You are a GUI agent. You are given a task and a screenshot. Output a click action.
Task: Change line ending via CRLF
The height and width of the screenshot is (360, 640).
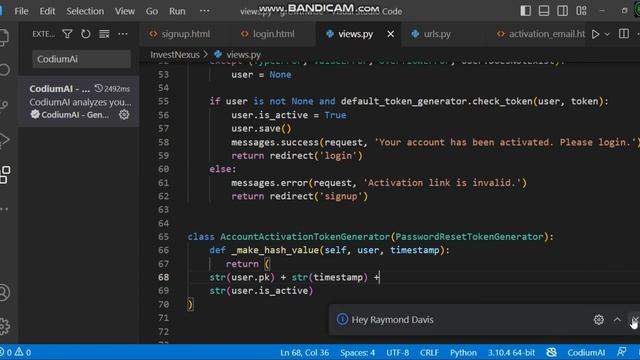click(429, 353)
